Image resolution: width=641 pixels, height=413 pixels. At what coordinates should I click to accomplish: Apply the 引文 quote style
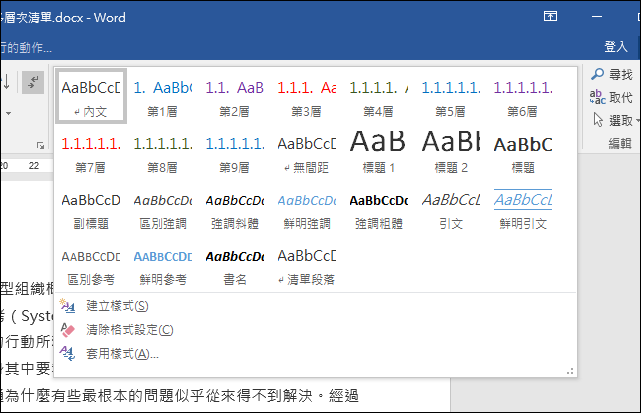(450, 209)
